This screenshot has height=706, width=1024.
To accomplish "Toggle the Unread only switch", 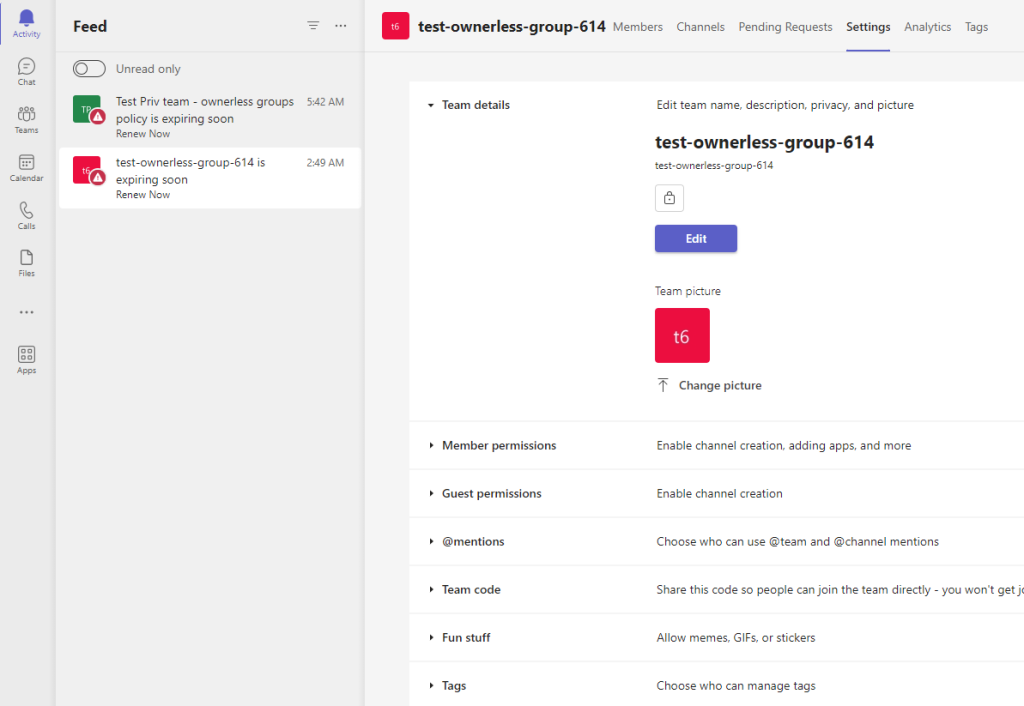I will [x=89, y=69].
